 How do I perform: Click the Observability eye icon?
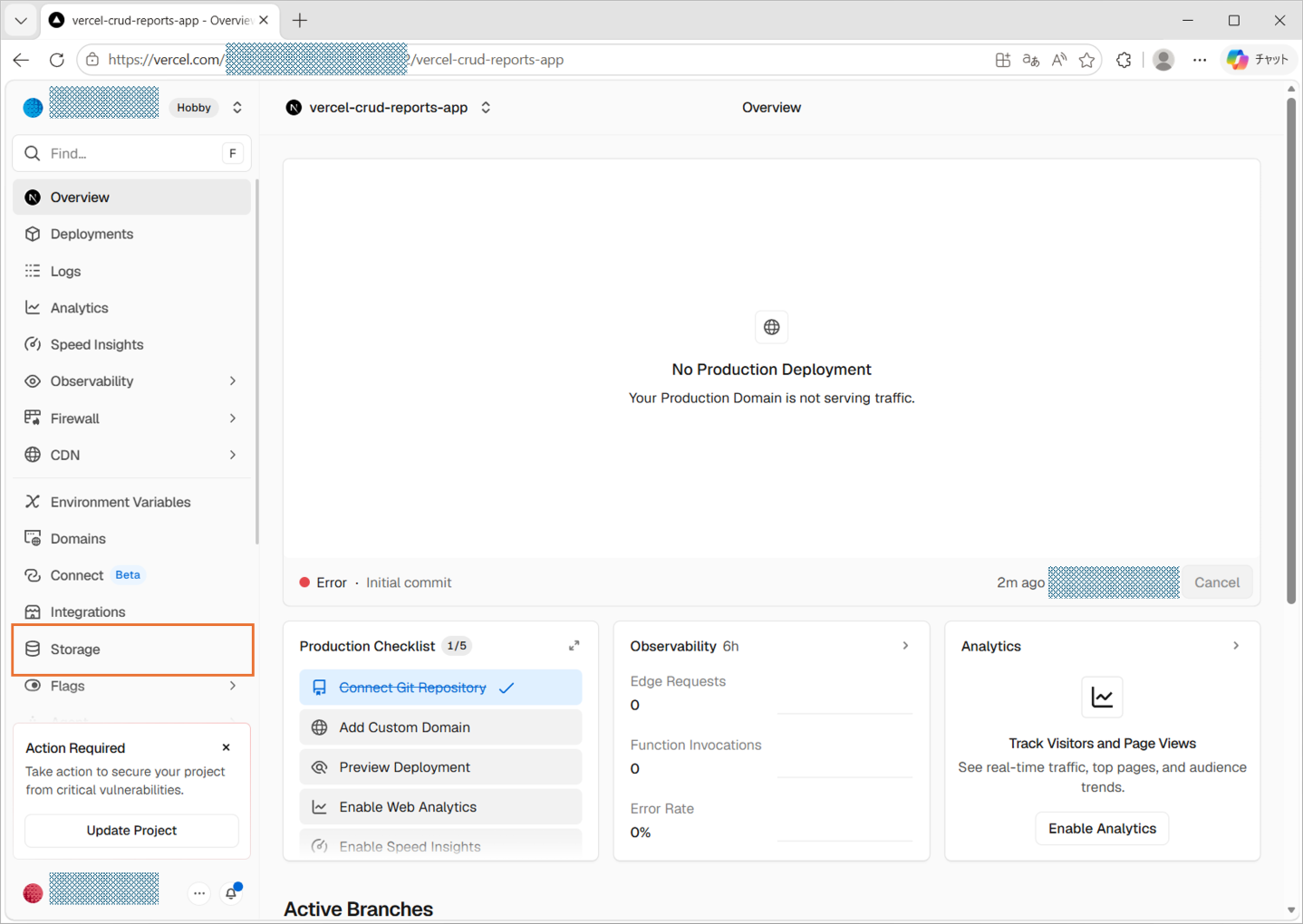click(x=33, y=381)
